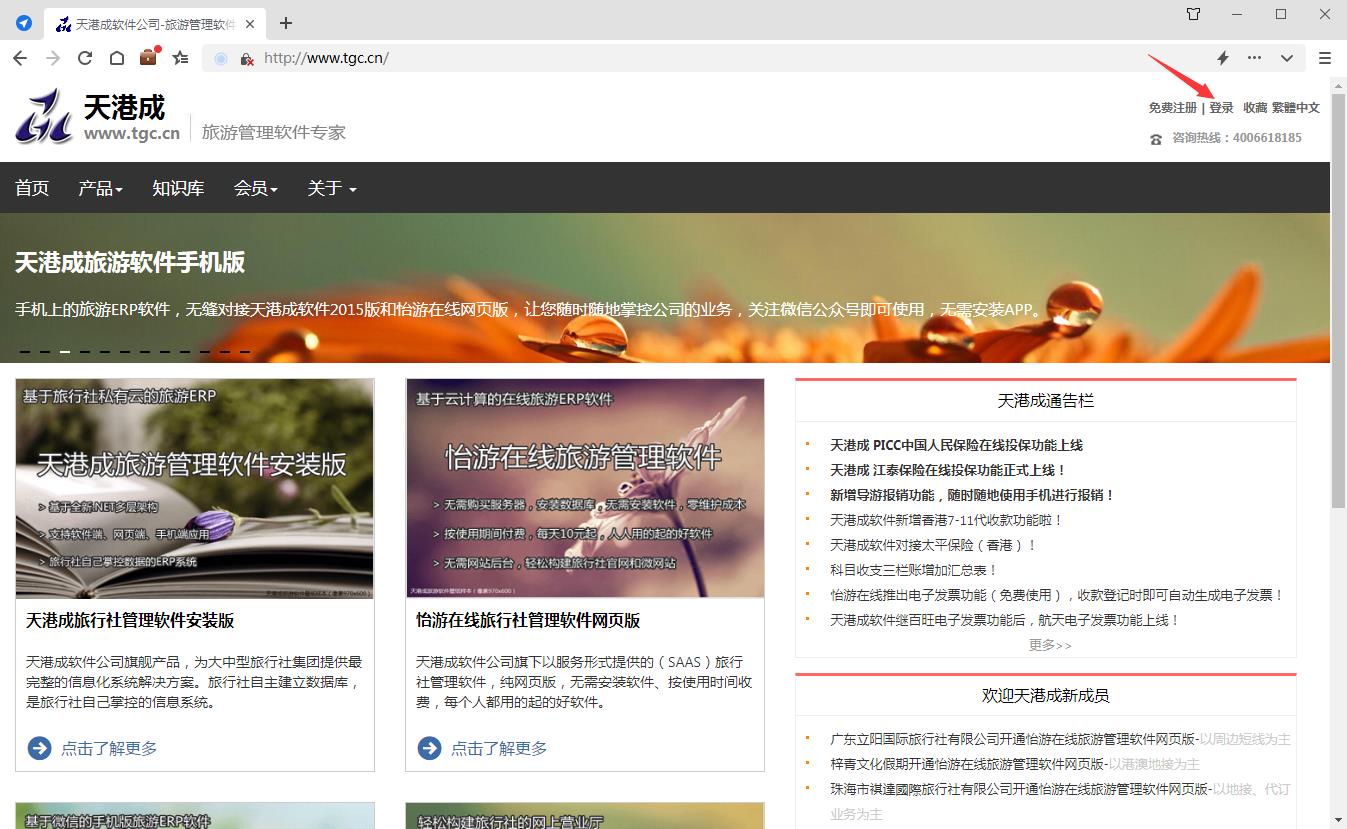Screen dimensions: 1347x829
Task: Expand the 产品 dropdown menu
Action: tap(100, 188)
